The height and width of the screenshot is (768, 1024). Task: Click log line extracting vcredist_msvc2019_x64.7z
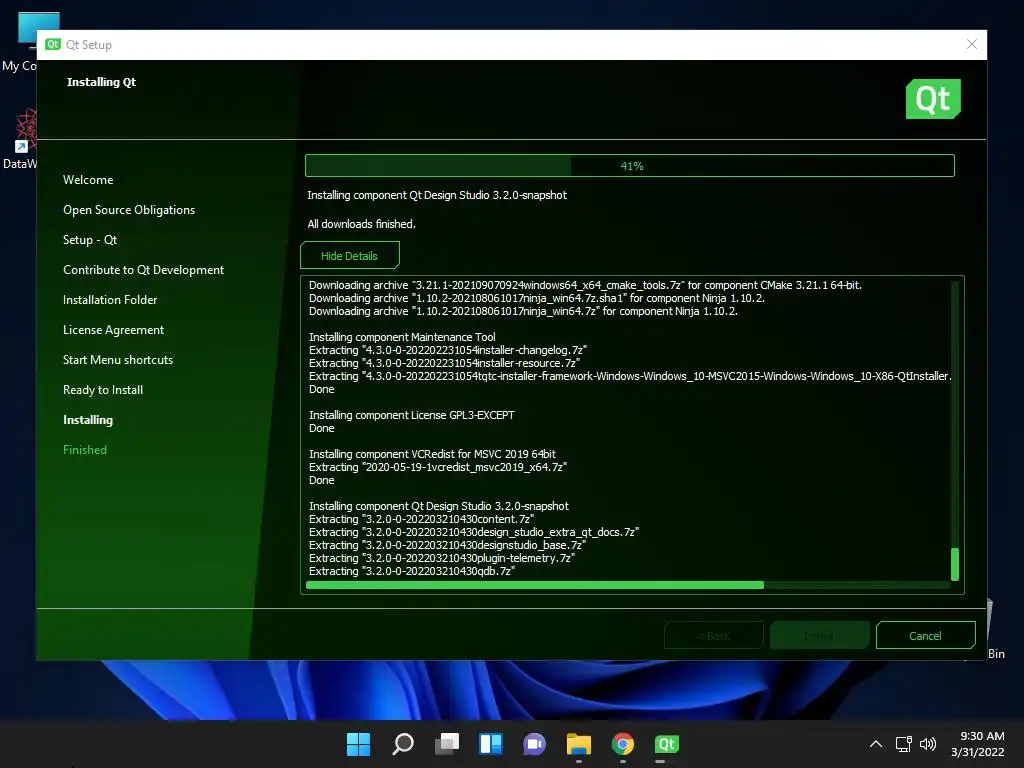tap(438, 467)
